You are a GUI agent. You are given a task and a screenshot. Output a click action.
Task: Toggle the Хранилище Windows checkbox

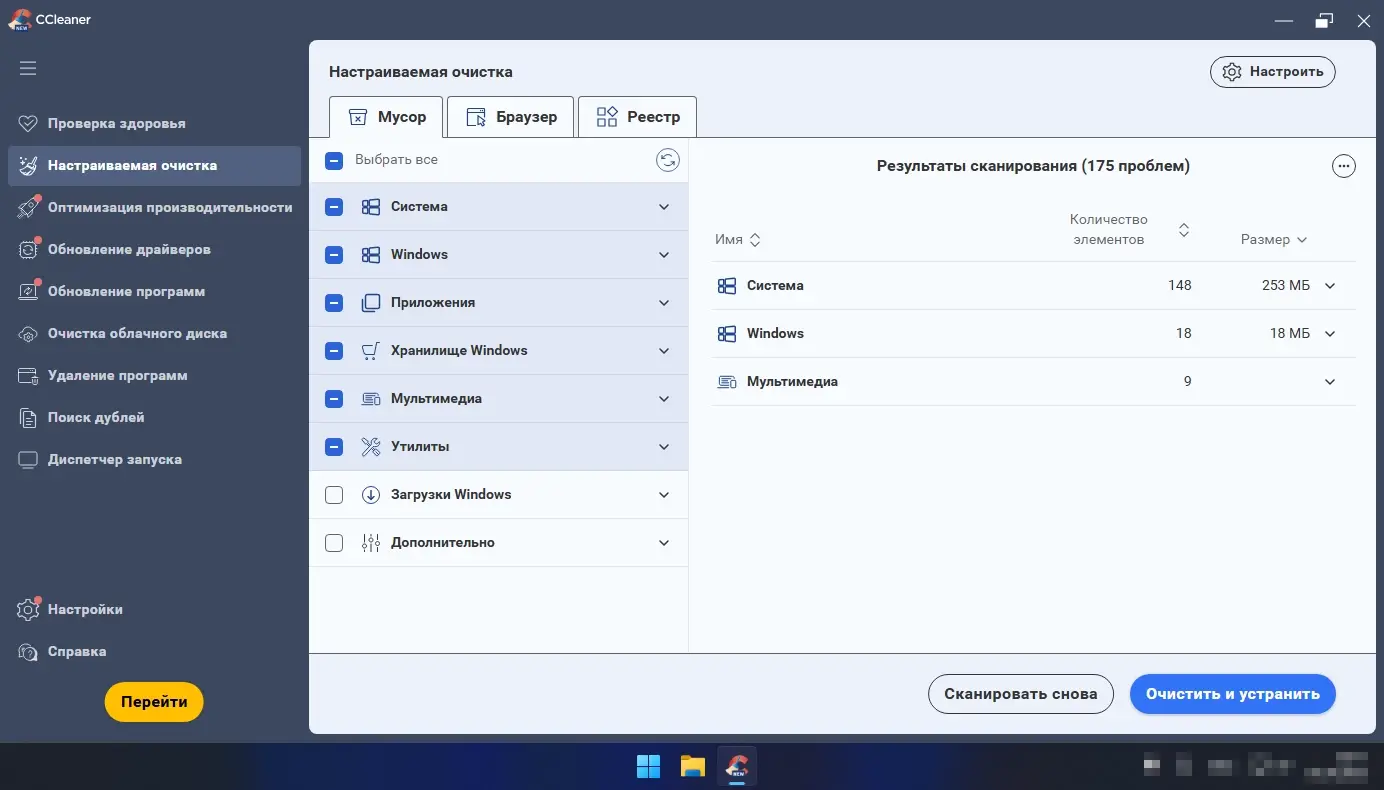pyautogui.click(x=334, y=351)
